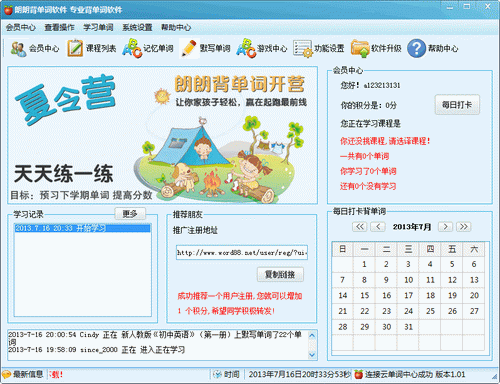Screen dimensions: 500x384
Task: Close the 朗朗背单词 window
Action: coord(487,7)
